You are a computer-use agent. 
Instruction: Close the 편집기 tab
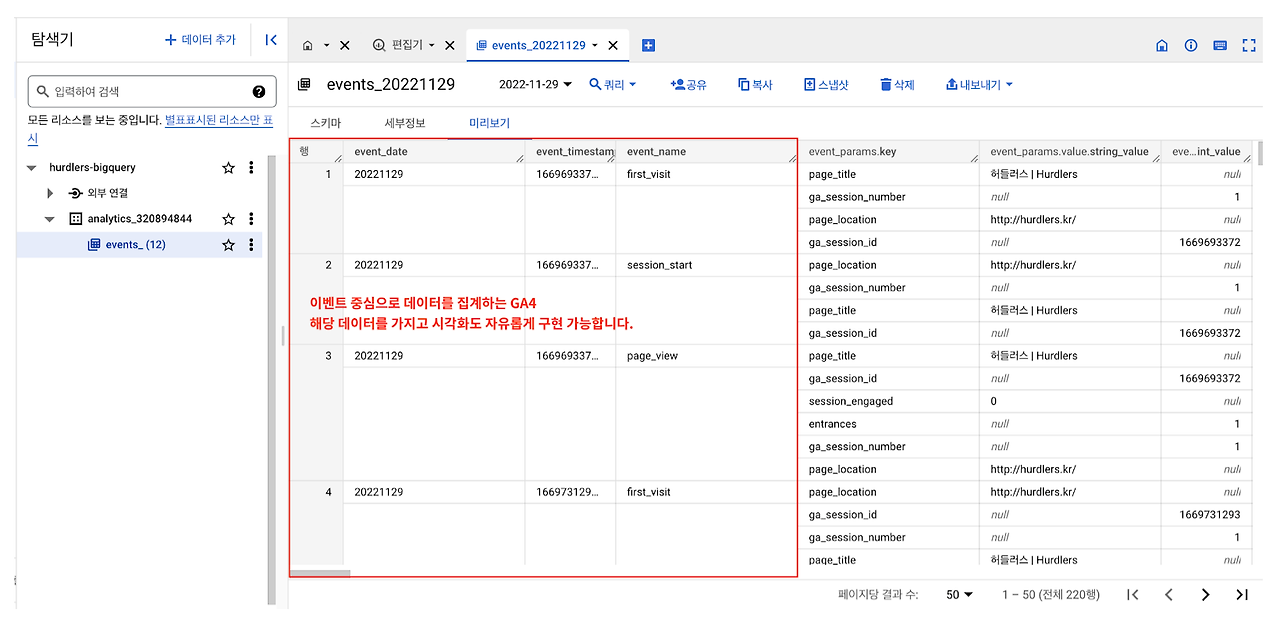(x=450, y=45)
